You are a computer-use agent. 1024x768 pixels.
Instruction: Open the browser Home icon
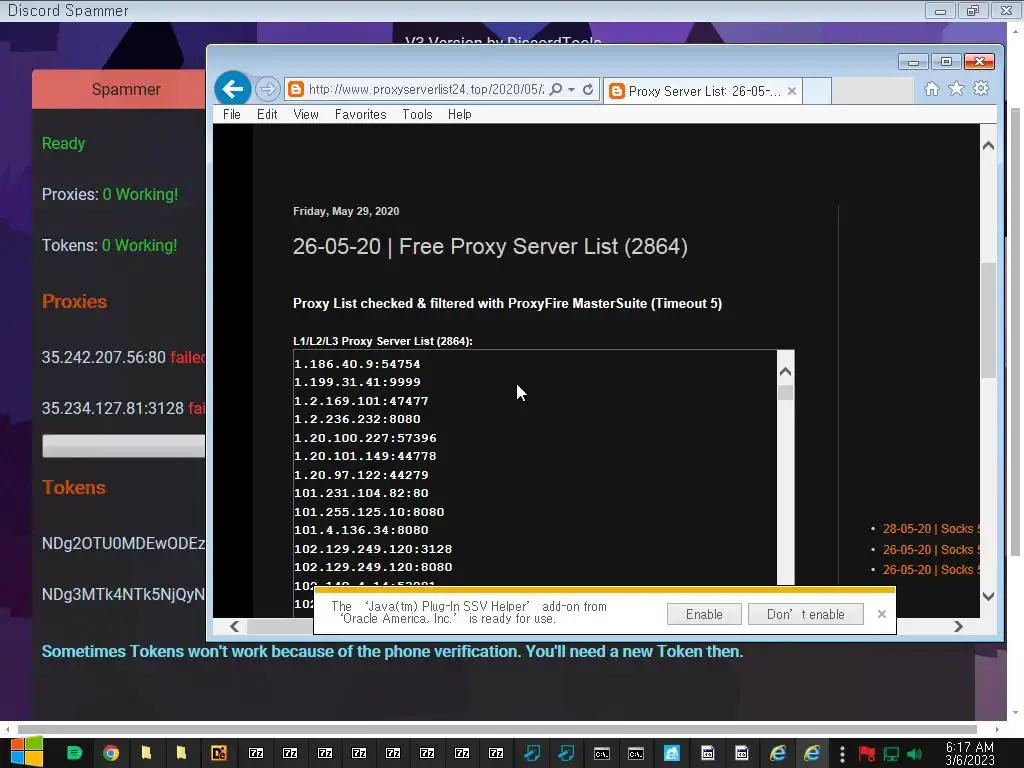932,89
